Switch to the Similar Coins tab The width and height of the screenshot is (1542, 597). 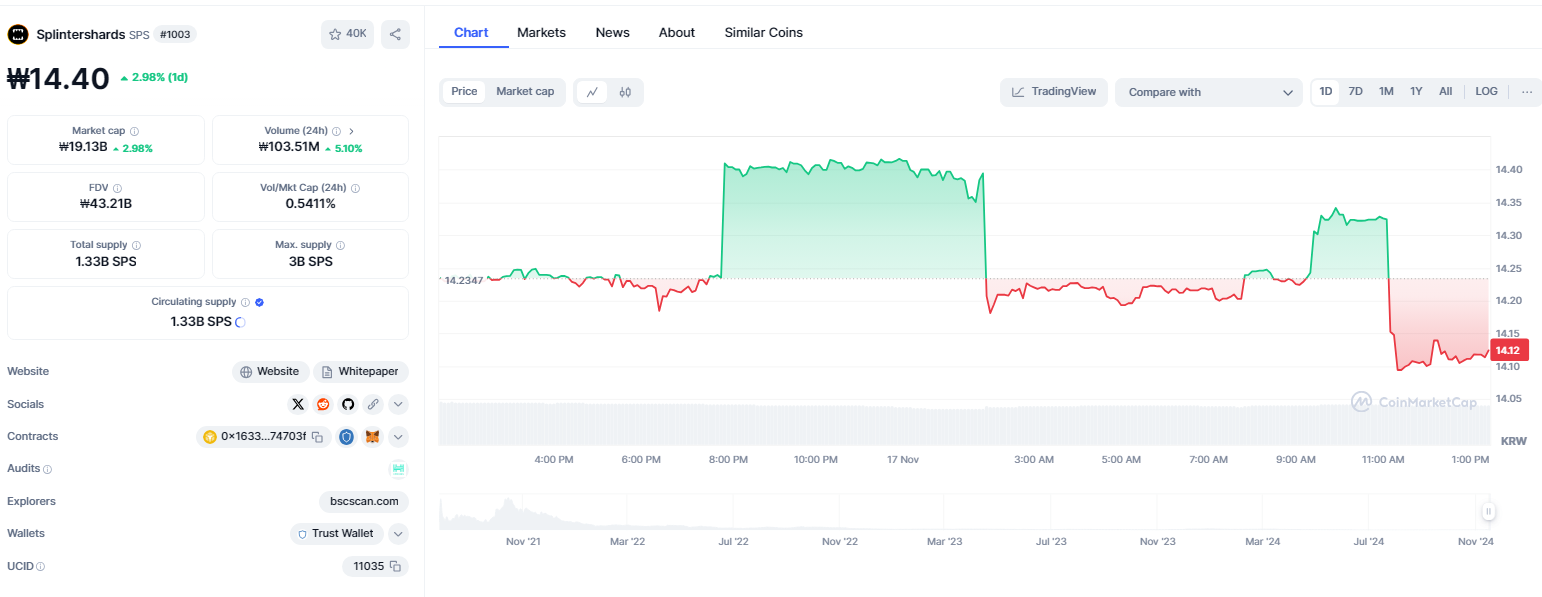pyautogui.click(x=764, y=32)
